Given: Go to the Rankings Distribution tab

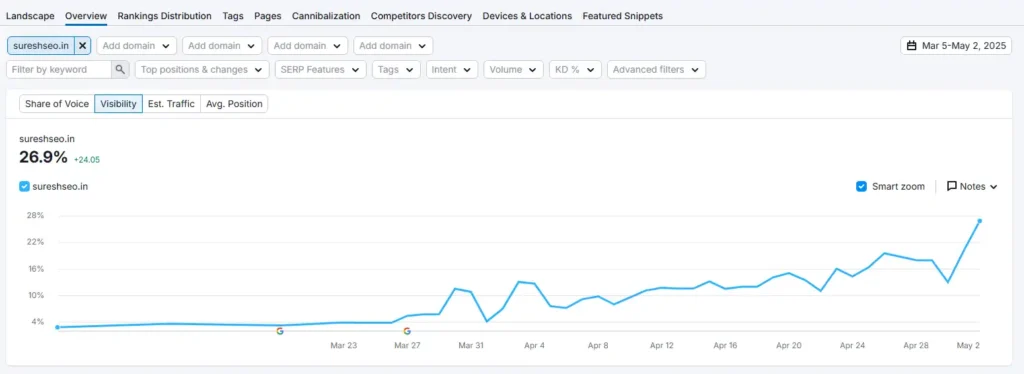Looking at the screenshot, I should (165, 16).
